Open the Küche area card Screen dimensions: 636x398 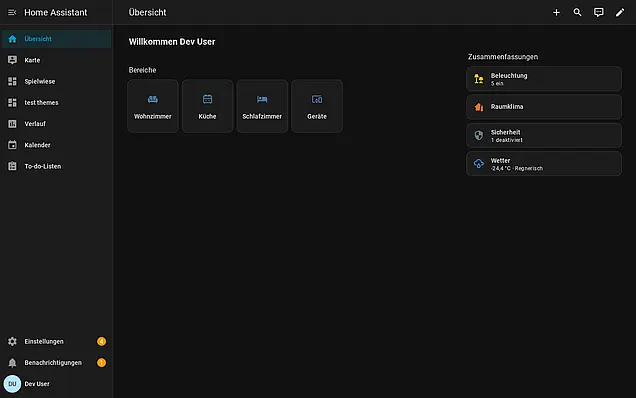(207, 106)
